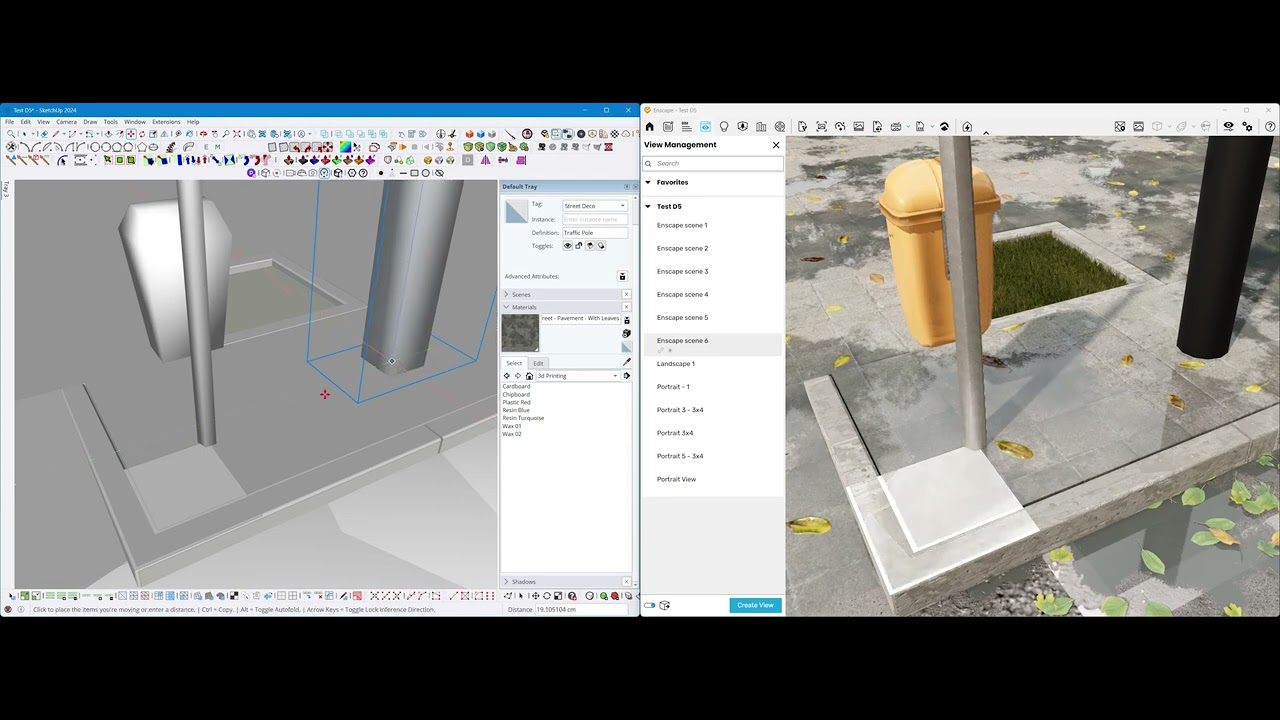Open the Extensions menu
Screen dimensions: 1280x720
(166, 122)
